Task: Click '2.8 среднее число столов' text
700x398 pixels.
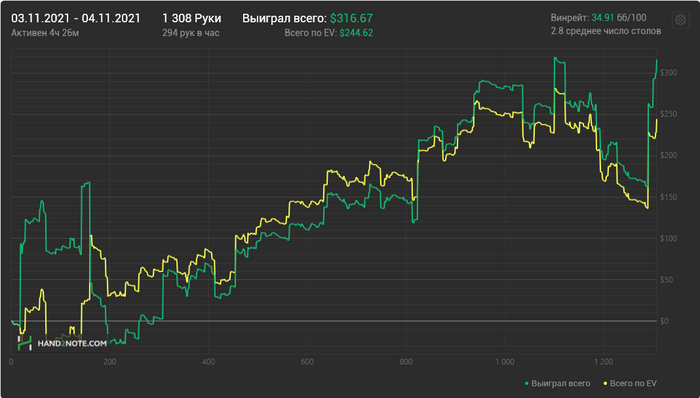Action: [606, 31]
